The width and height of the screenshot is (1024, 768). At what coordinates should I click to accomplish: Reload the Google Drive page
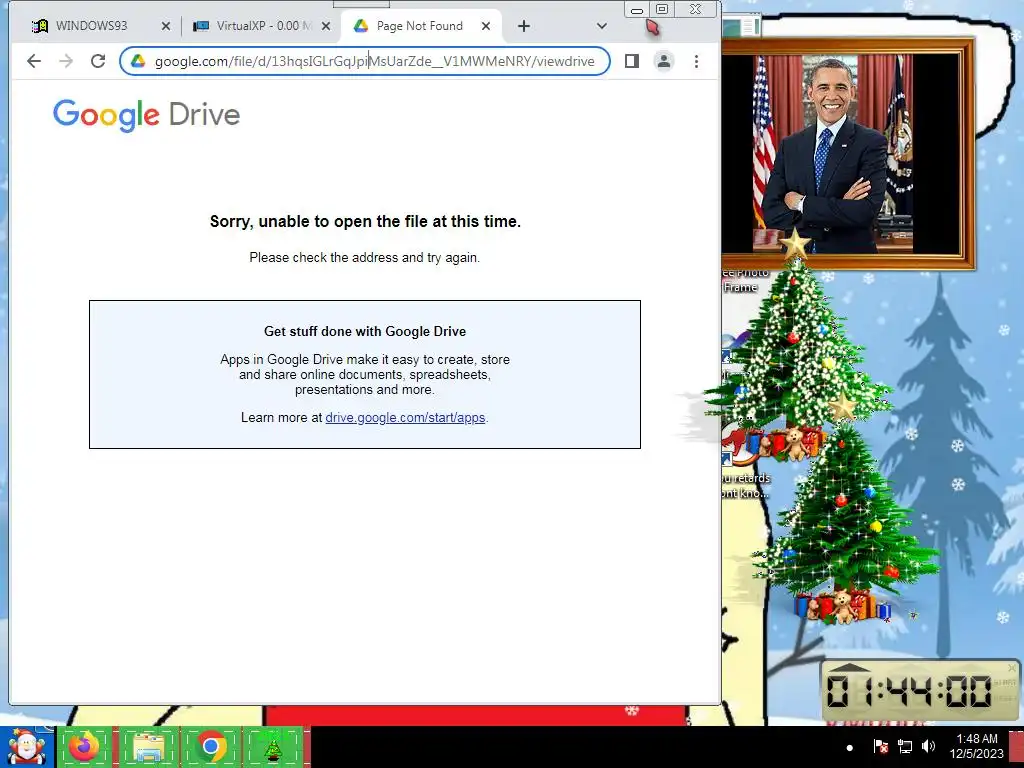pos(98,61)
